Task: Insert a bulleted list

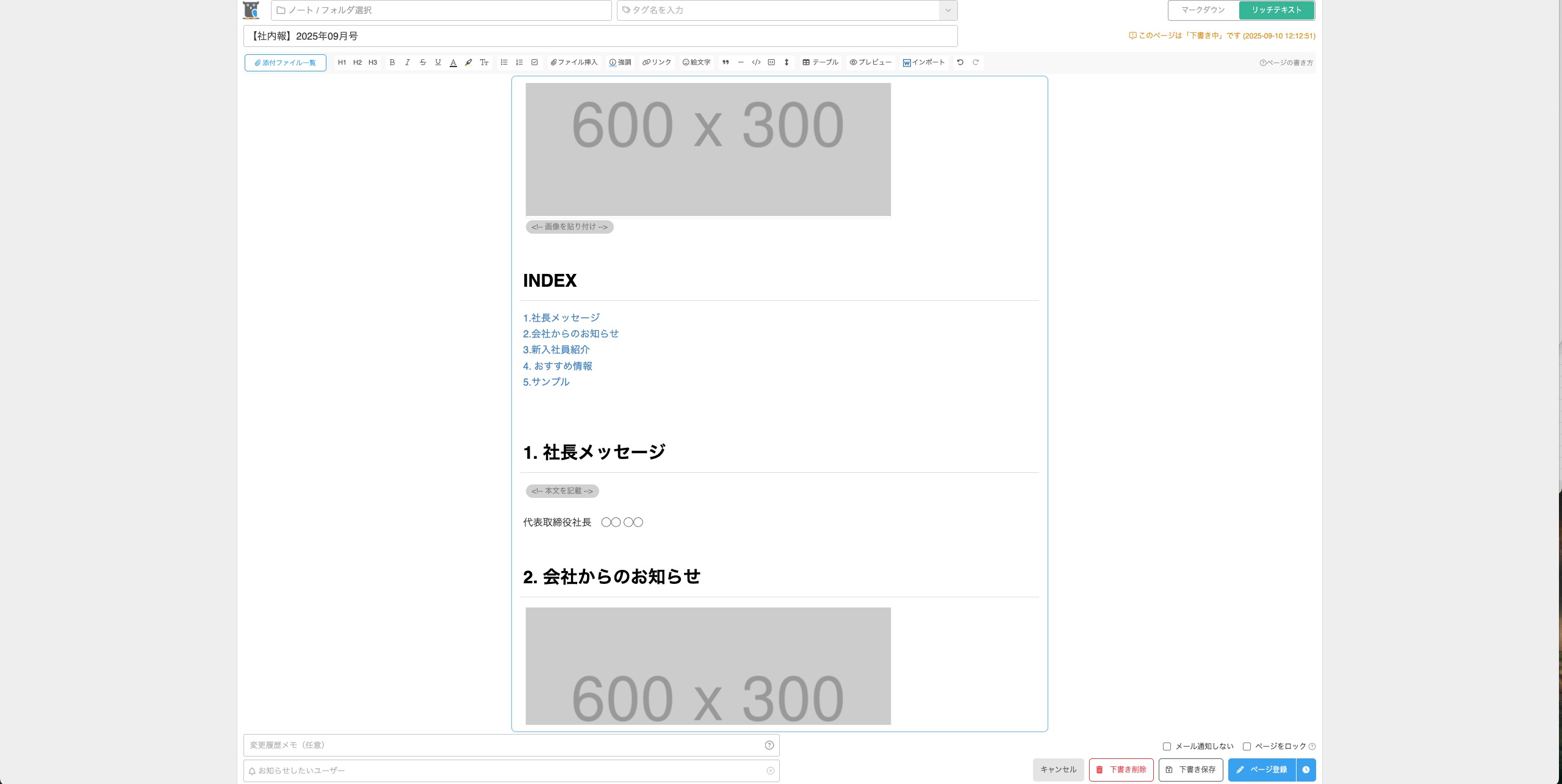Action: click(504, 62)
